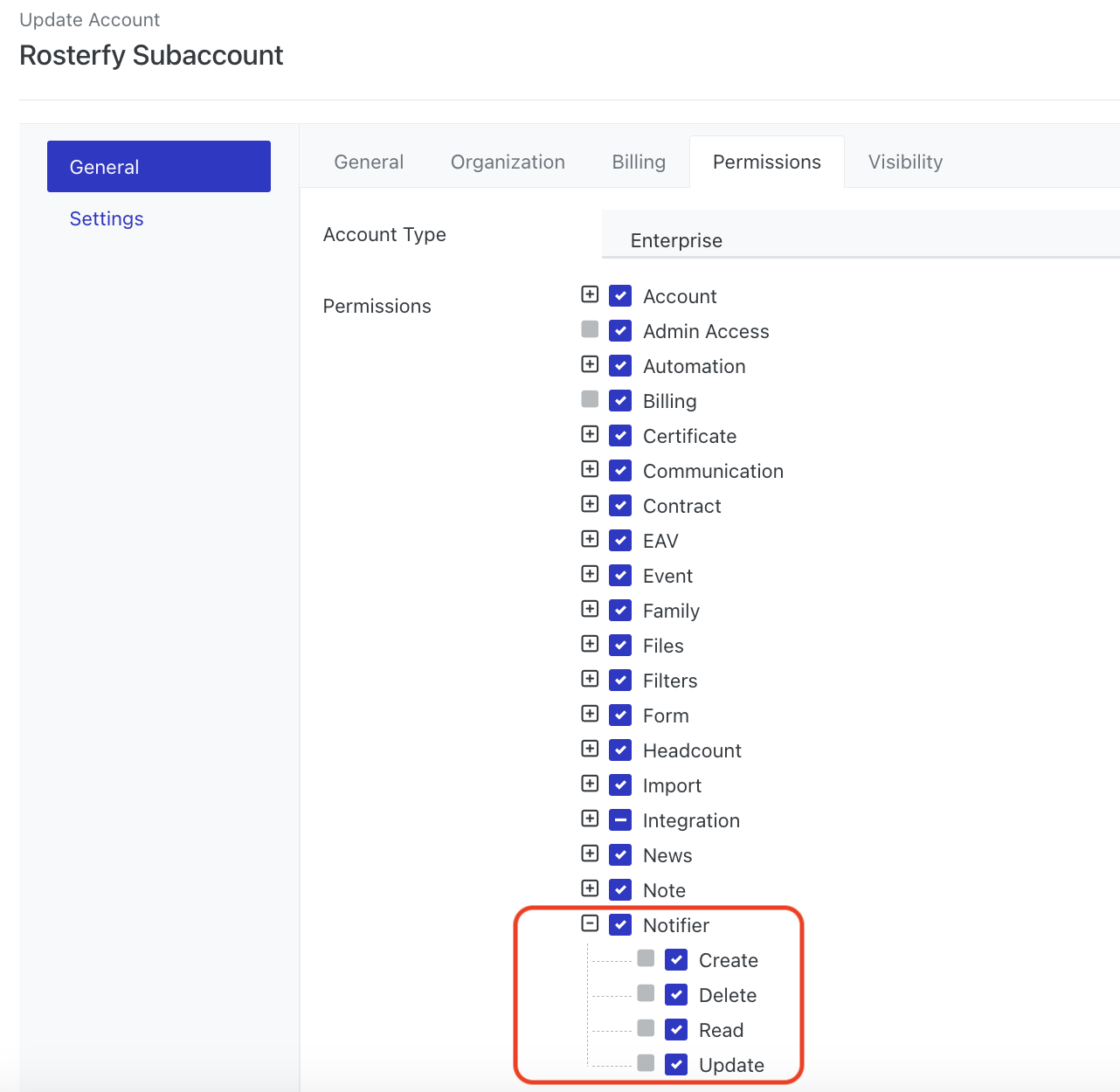Screen dimensions: 1120x1092
Task: Uncheck the Contract checkbox
Action: point(620,505)
